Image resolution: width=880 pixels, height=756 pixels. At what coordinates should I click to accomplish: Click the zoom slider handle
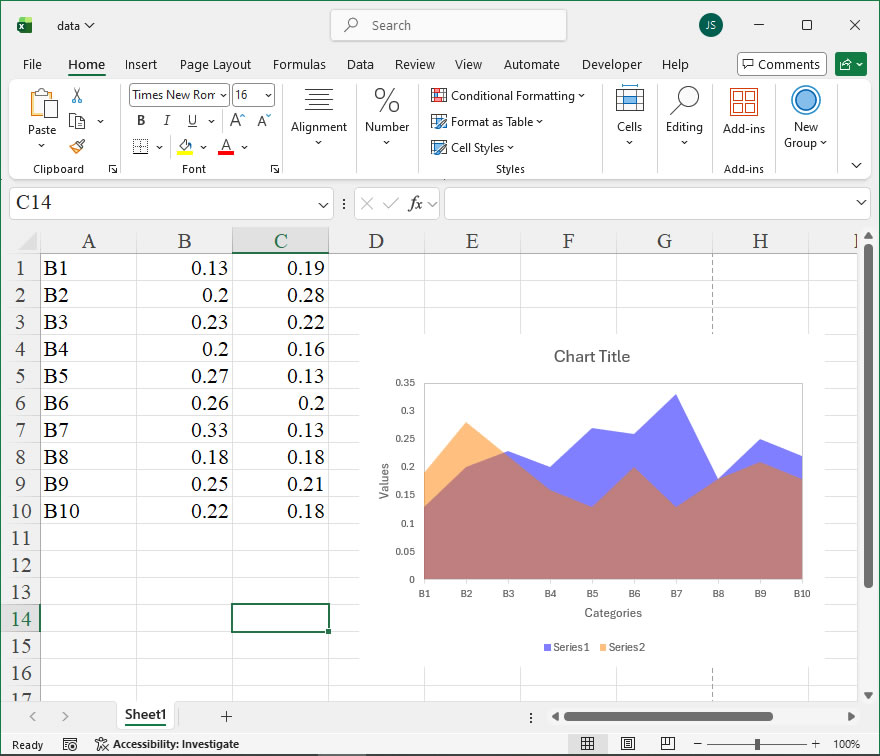point(758,744)
